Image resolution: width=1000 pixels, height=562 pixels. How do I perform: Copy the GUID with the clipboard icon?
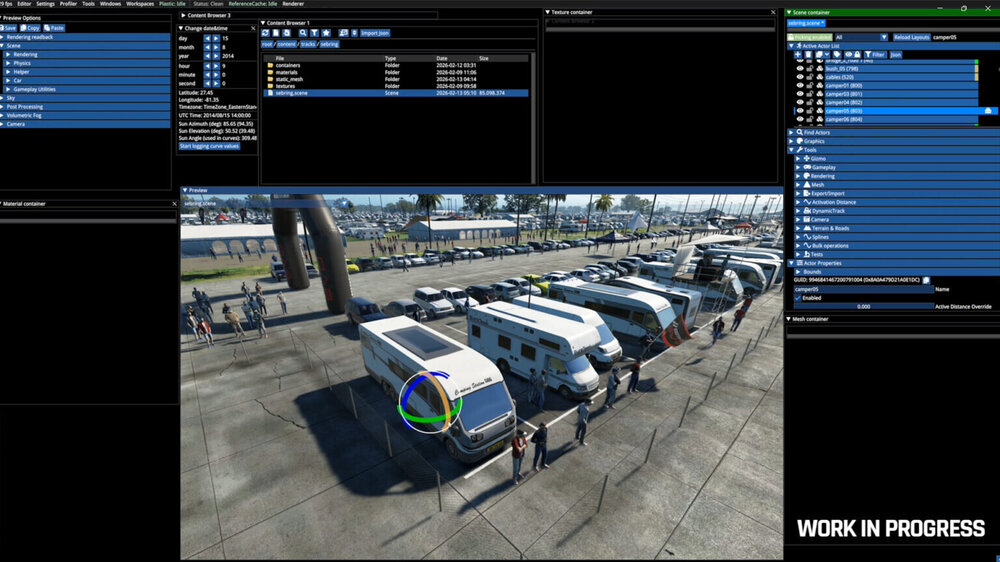coord(926,280)
